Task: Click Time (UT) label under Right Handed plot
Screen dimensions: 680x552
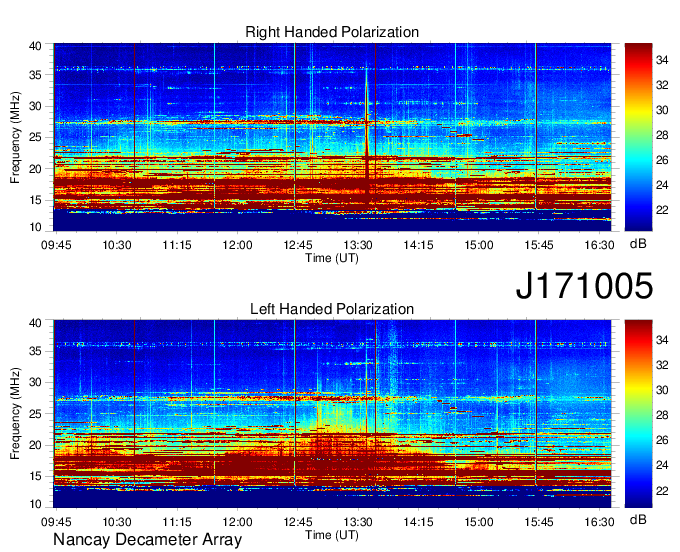Action: pyautogui.click(x=332, y=258)
